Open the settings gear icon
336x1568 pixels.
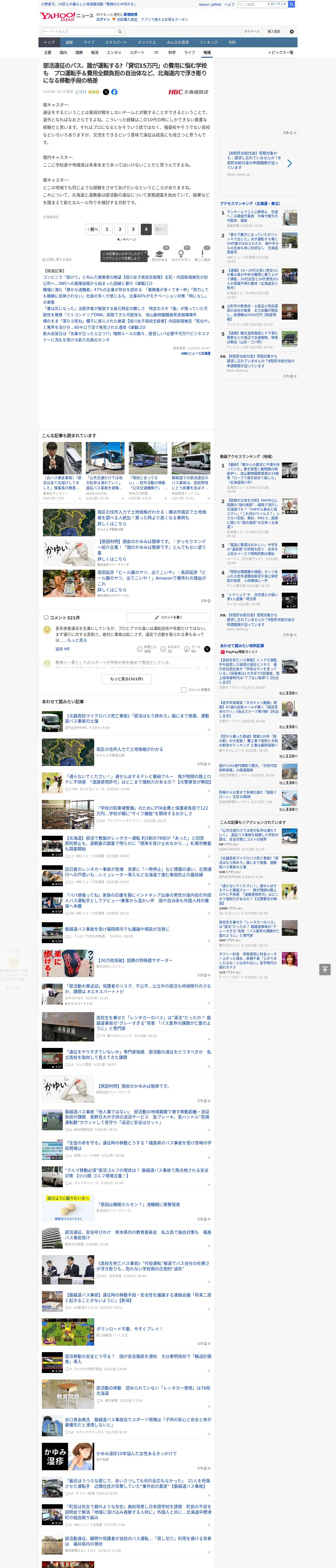pyautogui.click(x=292, y=32)
